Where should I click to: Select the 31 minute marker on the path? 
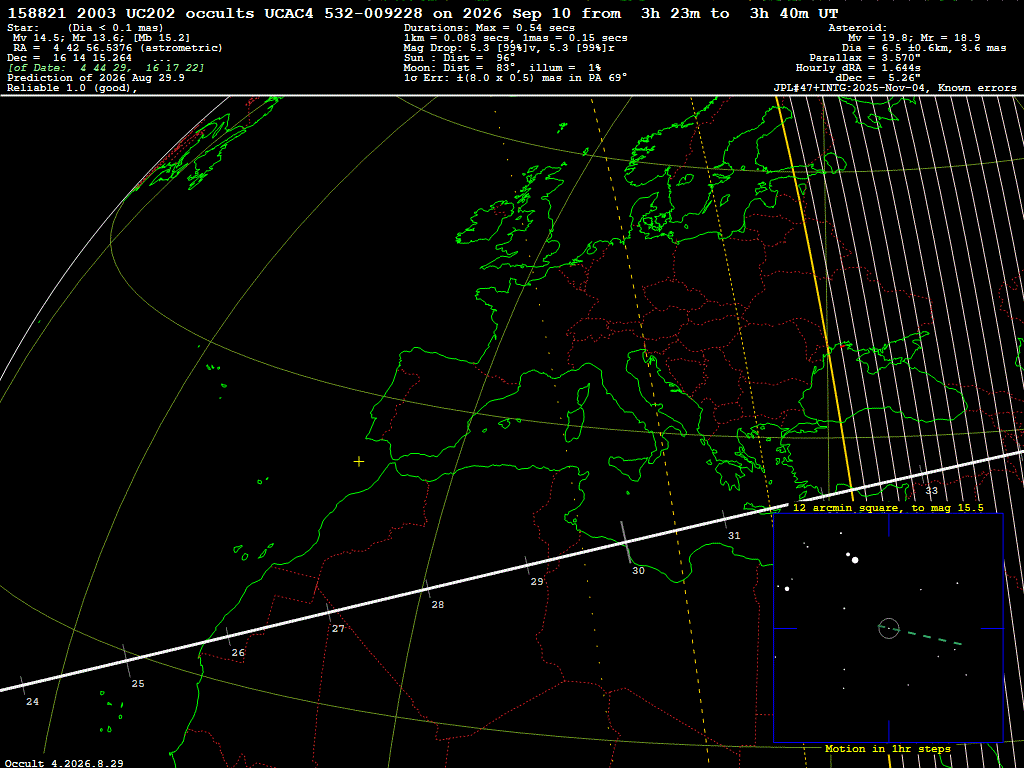tap(734, 536)
